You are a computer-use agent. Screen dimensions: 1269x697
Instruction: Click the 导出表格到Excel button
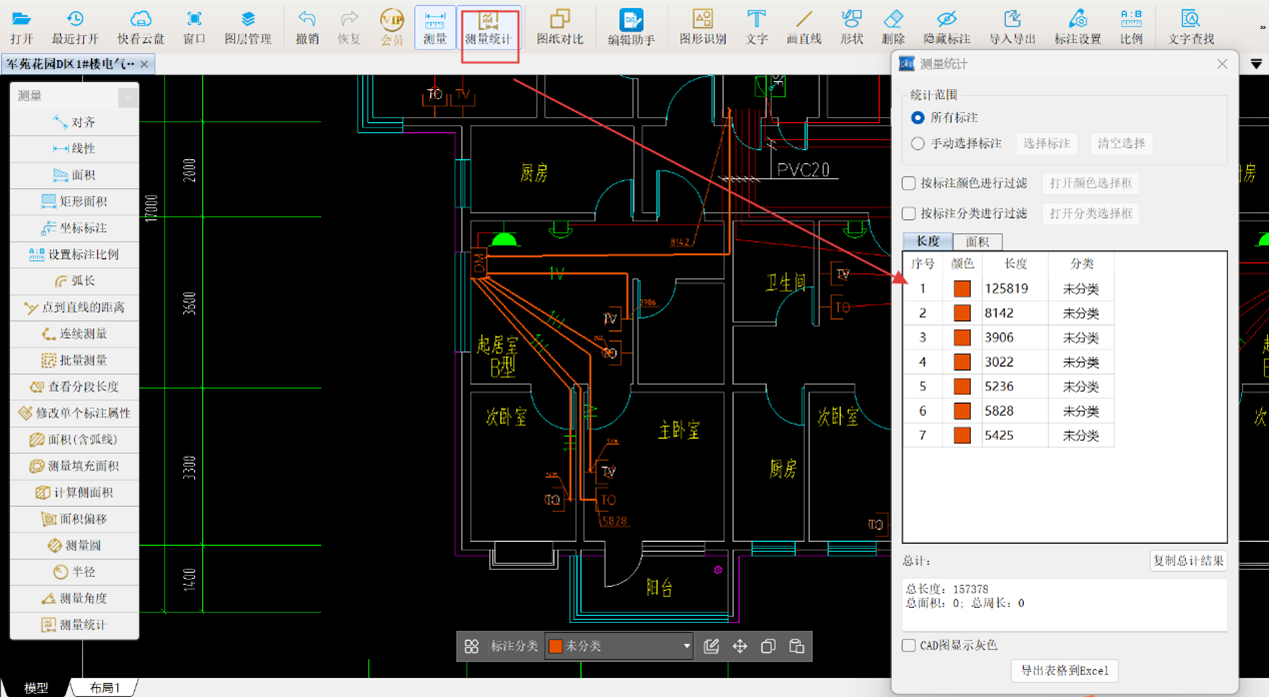pyautogui.click(x=1064, y=671)
